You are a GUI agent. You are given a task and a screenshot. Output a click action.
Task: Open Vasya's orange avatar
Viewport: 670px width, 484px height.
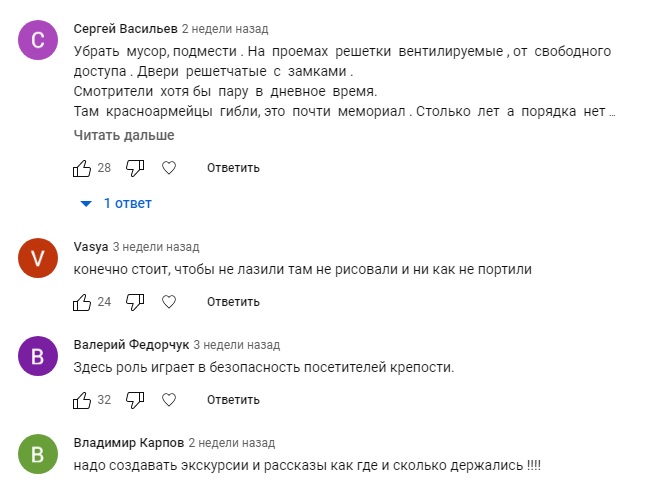coord(38,259)
